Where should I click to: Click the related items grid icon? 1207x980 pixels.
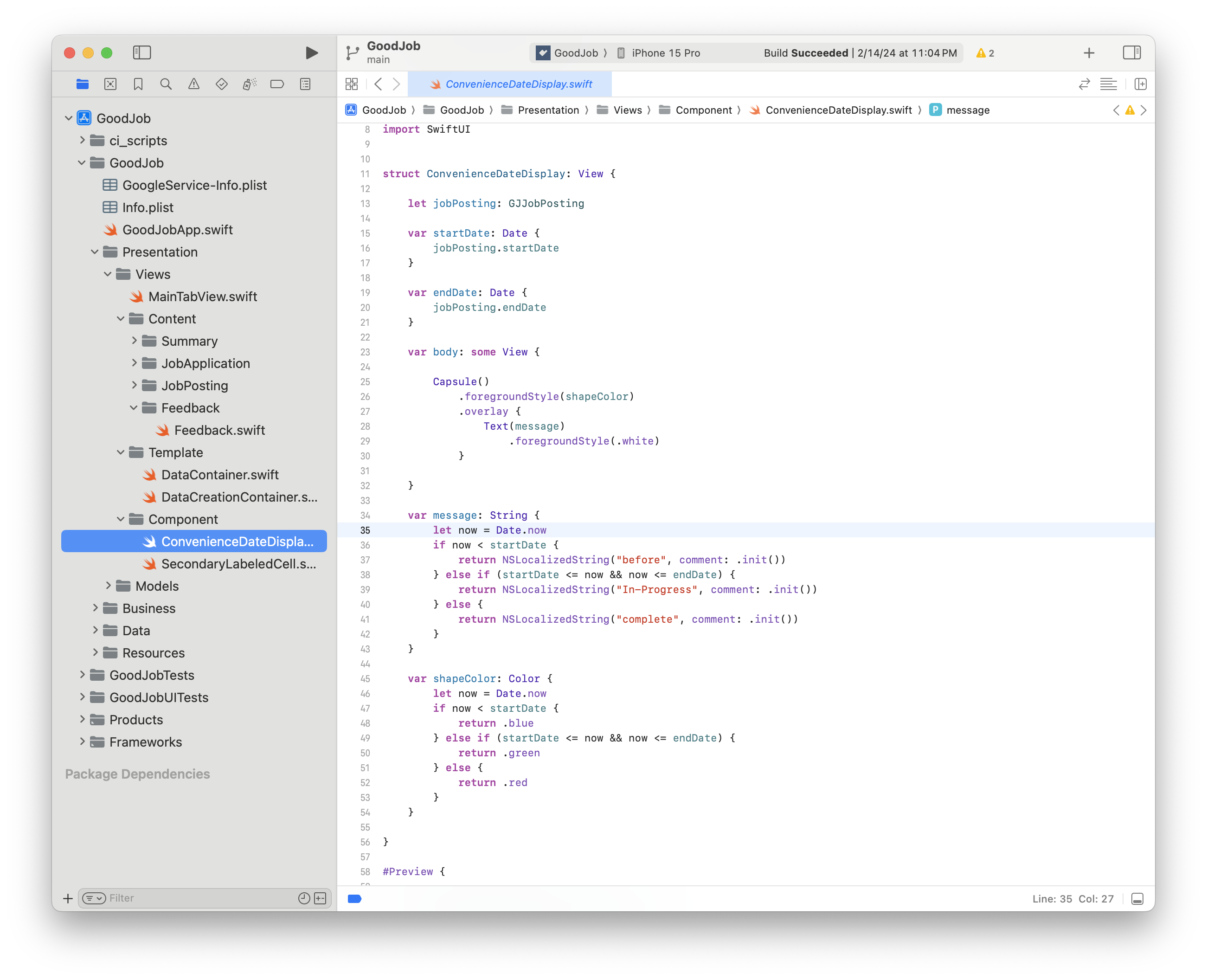pyautogui.click(x=352, y=84)
